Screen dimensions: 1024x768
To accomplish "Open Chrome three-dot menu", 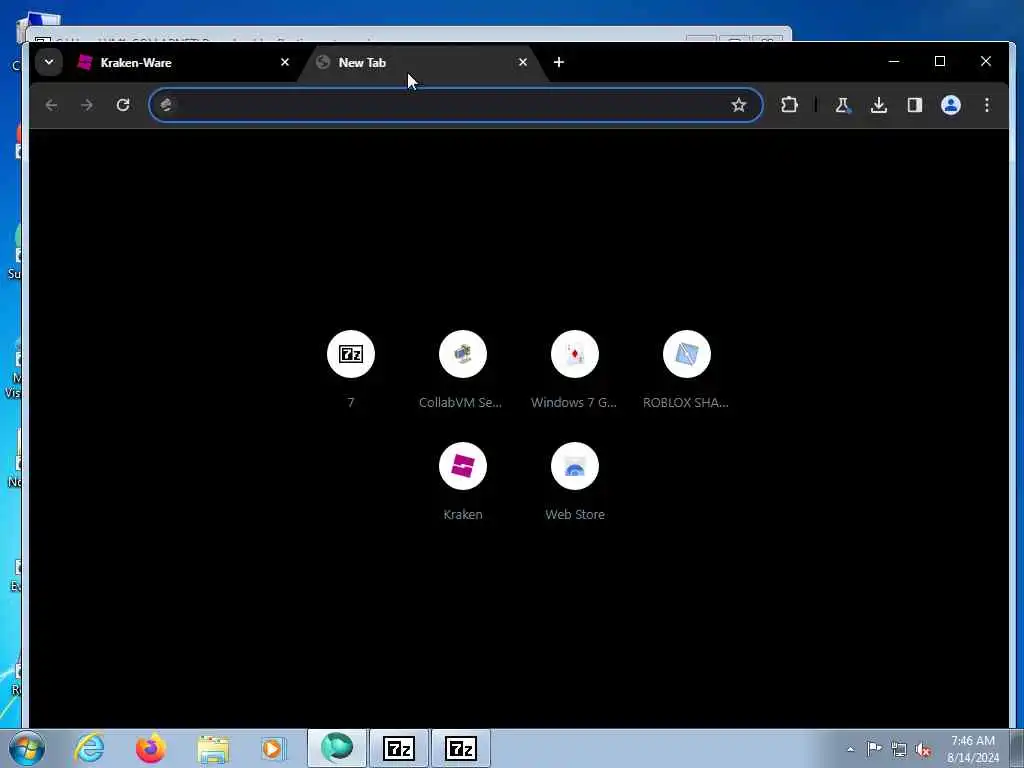I will pyautogui.click(x=987, y=105).
